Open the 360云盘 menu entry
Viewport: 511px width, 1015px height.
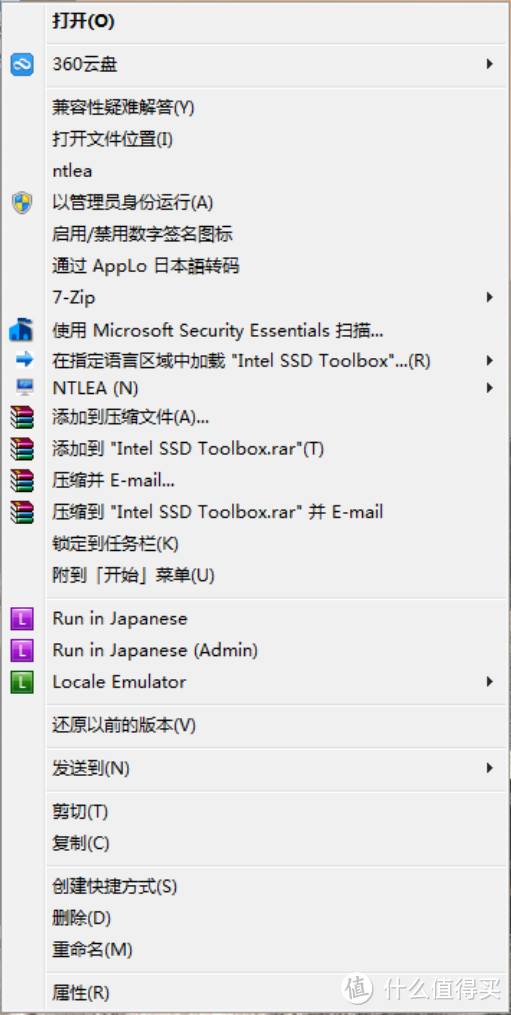[x=85, y=64]
